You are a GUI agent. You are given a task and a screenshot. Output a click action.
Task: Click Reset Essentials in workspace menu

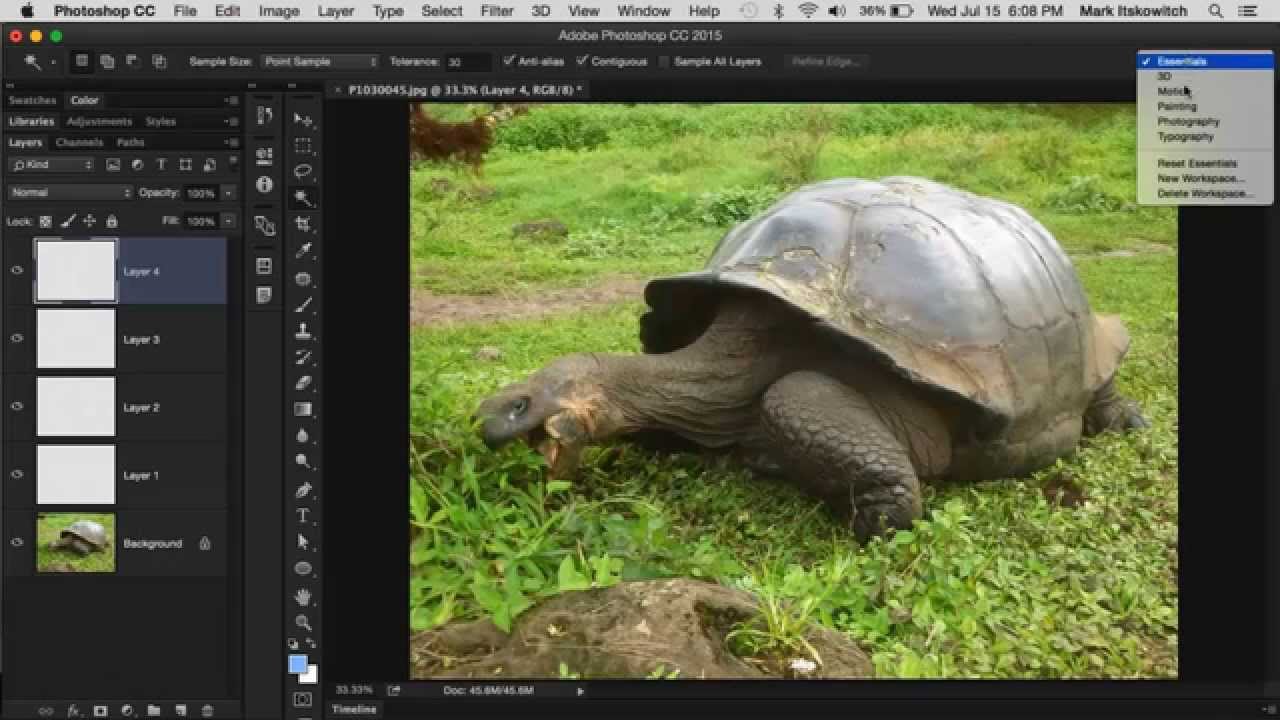(1197, 163)
